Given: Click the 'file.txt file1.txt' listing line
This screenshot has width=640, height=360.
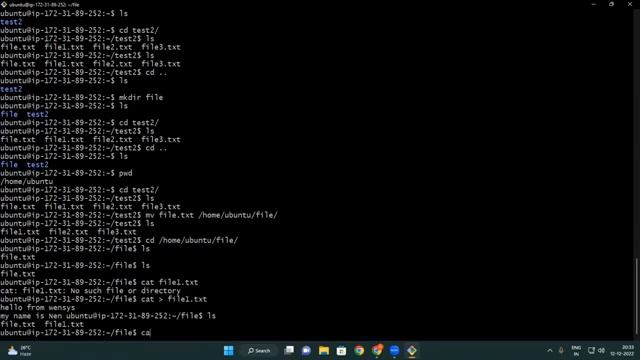Looking at the screenshot, I should [x=42, y=324].
